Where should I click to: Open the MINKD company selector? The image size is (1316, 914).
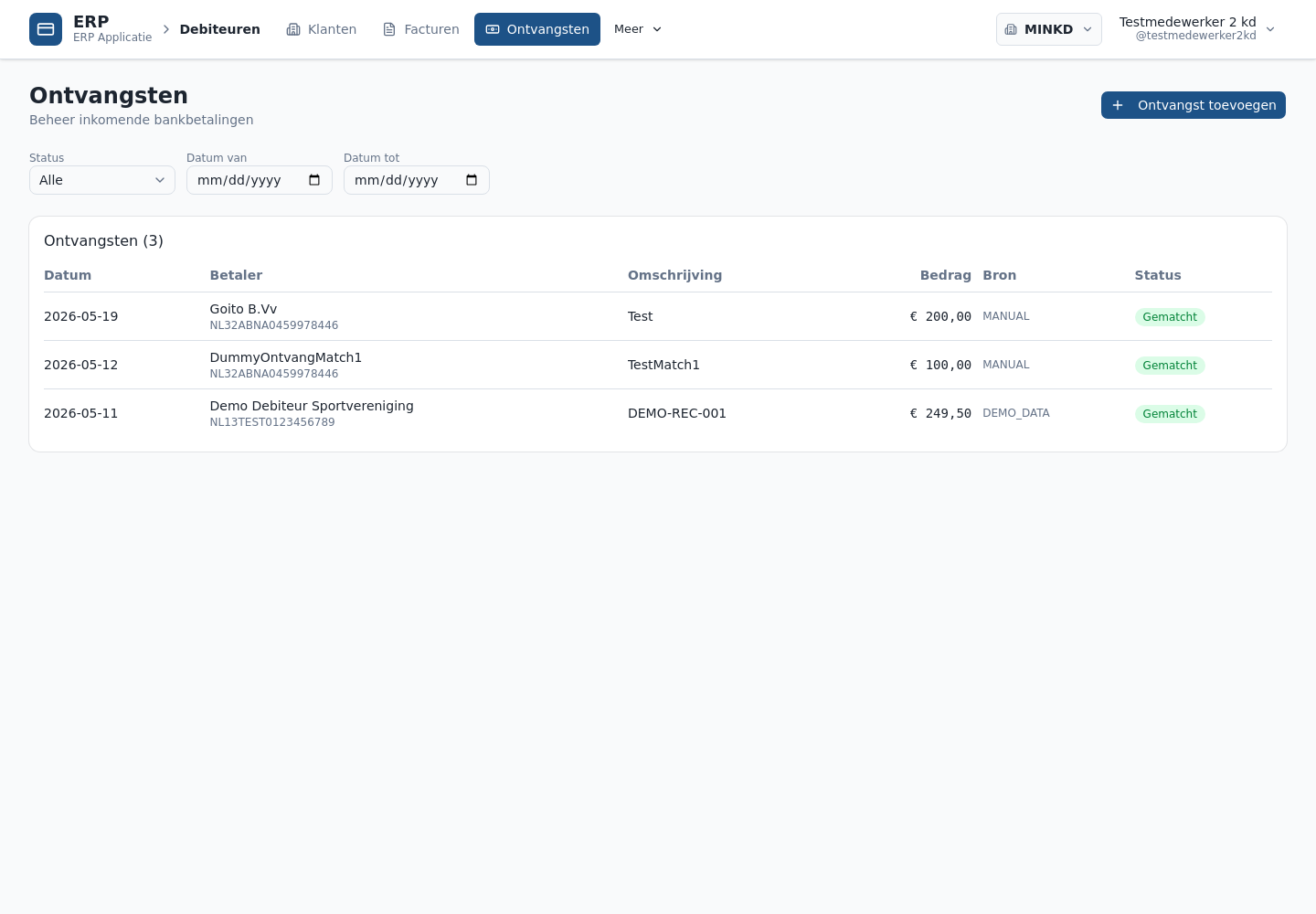click(1049, 29)
